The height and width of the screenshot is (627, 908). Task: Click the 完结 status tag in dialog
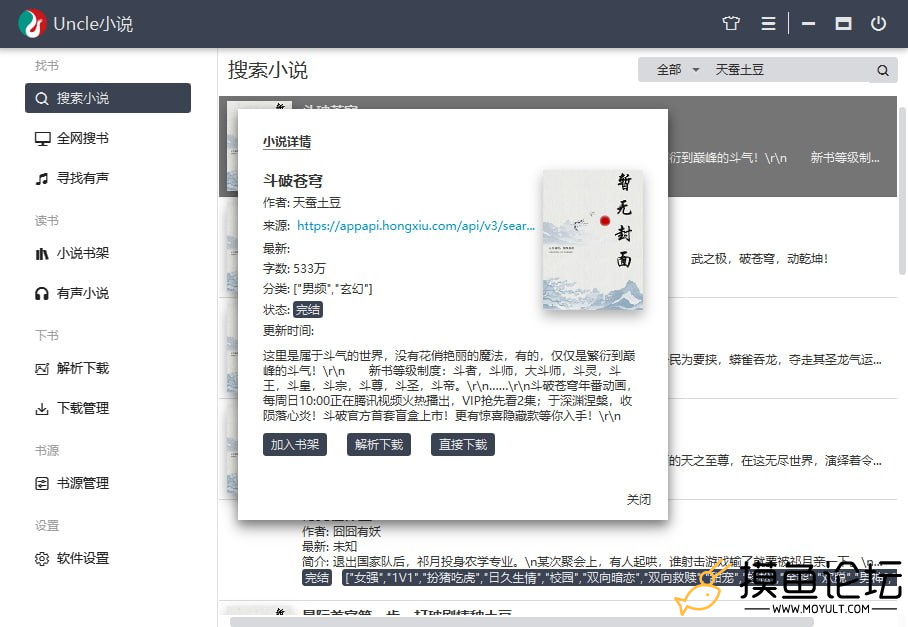(x=307, y=310)
